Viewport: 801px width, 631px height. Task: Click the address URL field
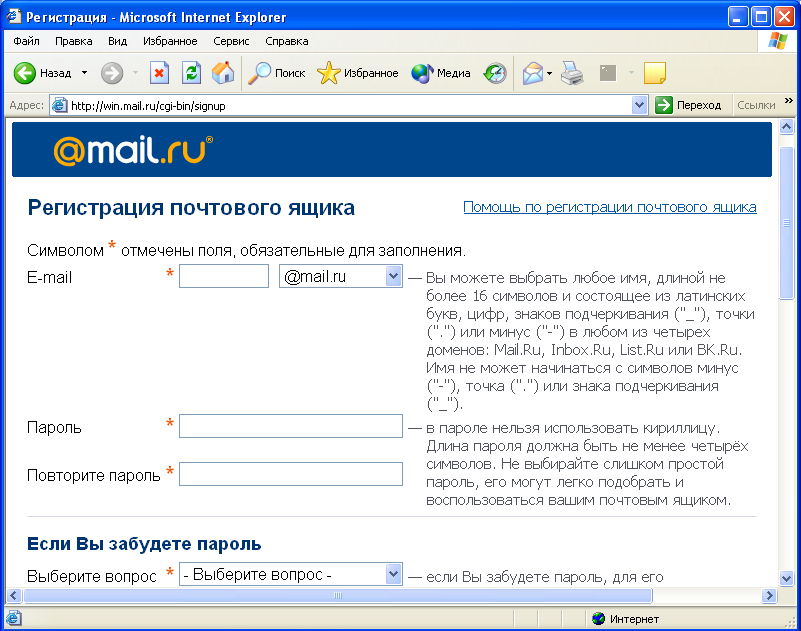[349, 105]
